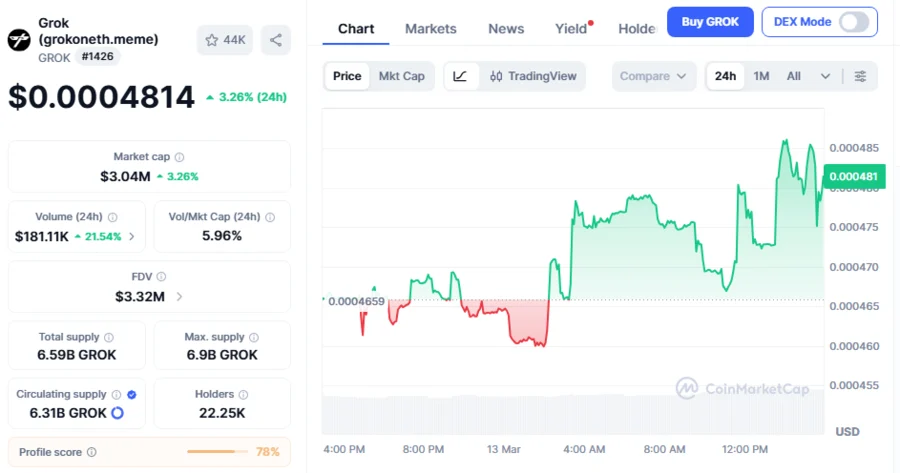This screenshot has height=473, width=900.
Task: Add Grok to watchlist with star button
Action: click(225, 40)
